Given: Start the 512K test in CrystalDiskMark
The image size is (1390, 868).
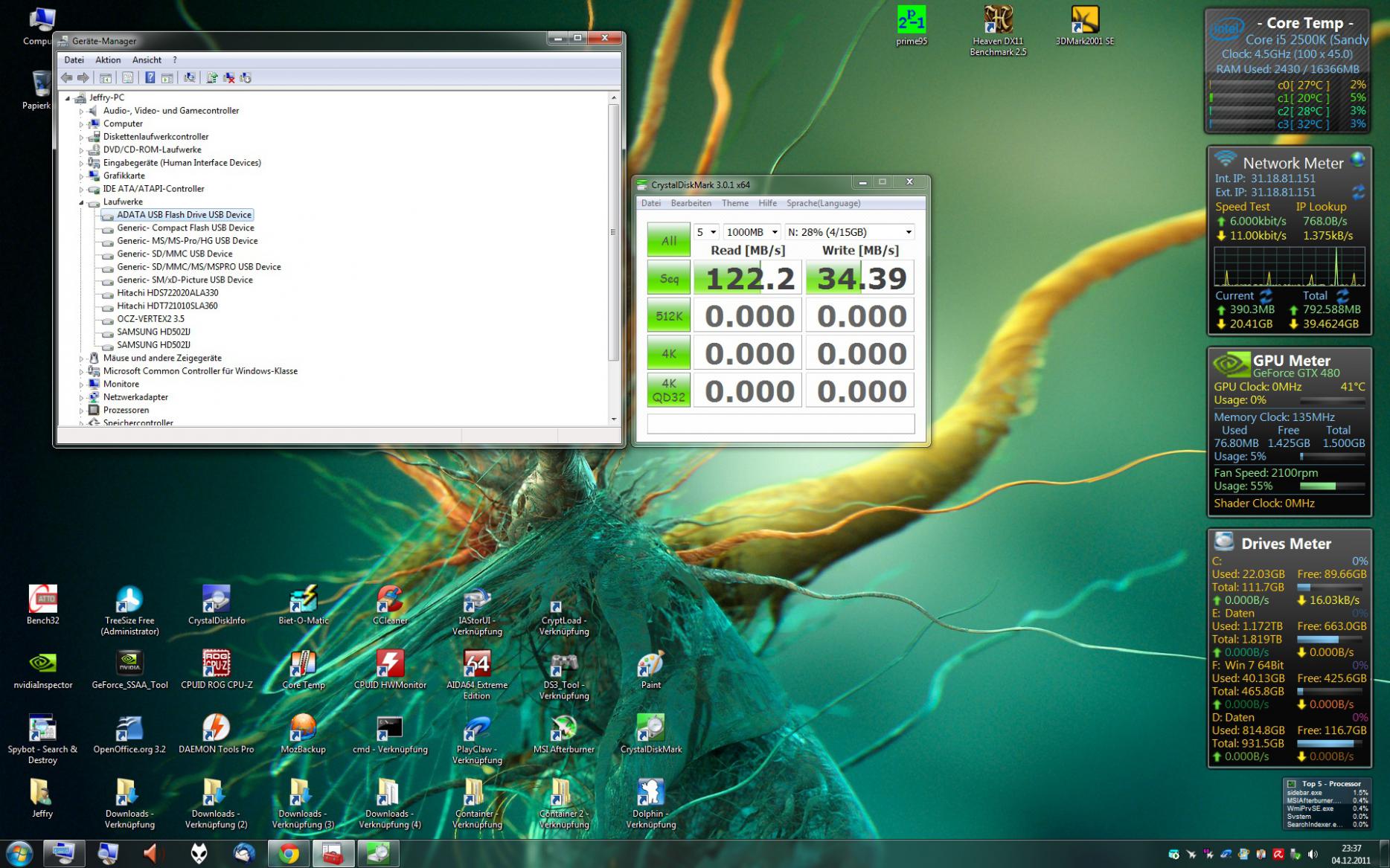Looking at the screenshot, I should [x=669, y=316].
